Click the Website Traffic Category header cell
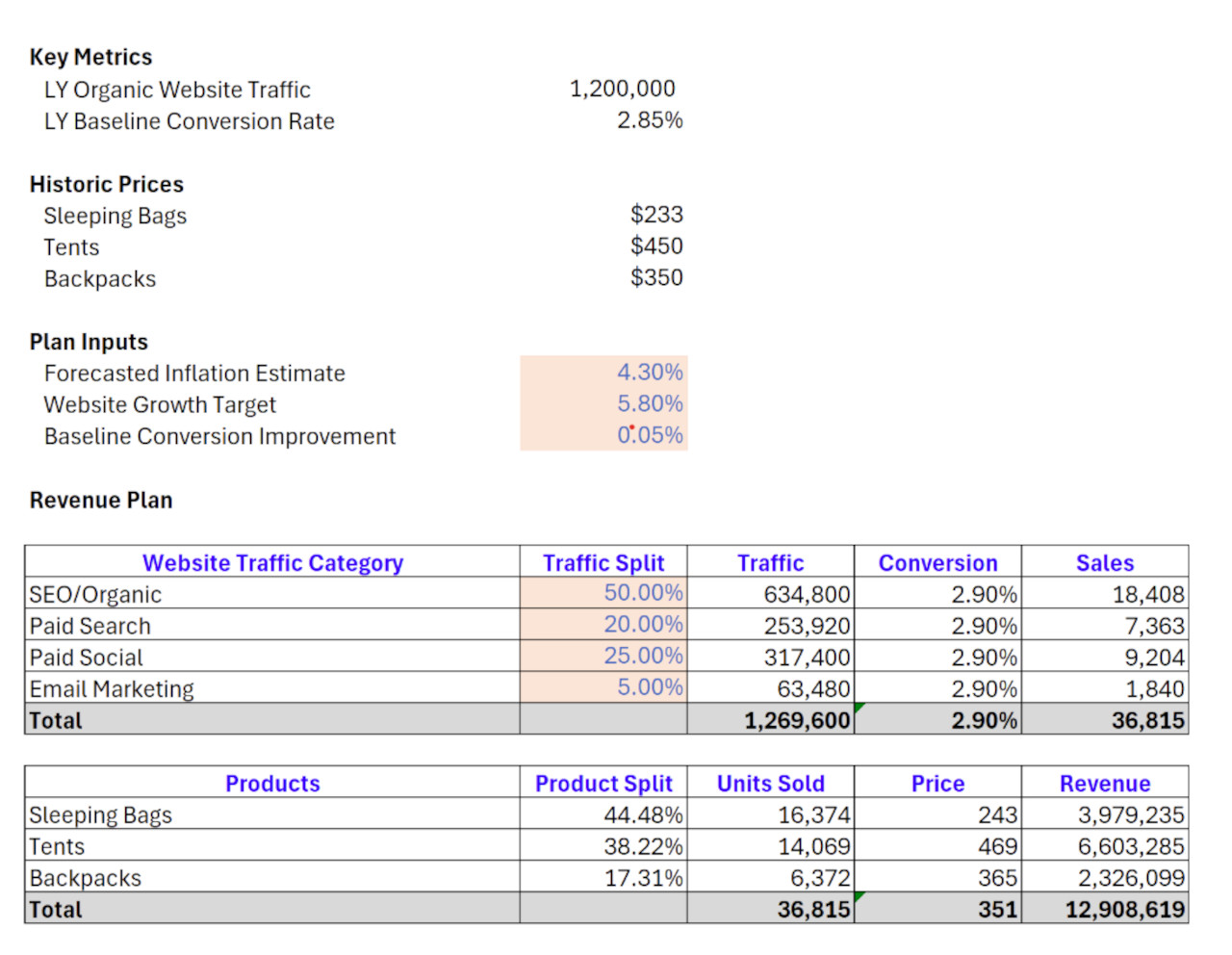Screen dimensions: 1232x955 pos(272,562)
